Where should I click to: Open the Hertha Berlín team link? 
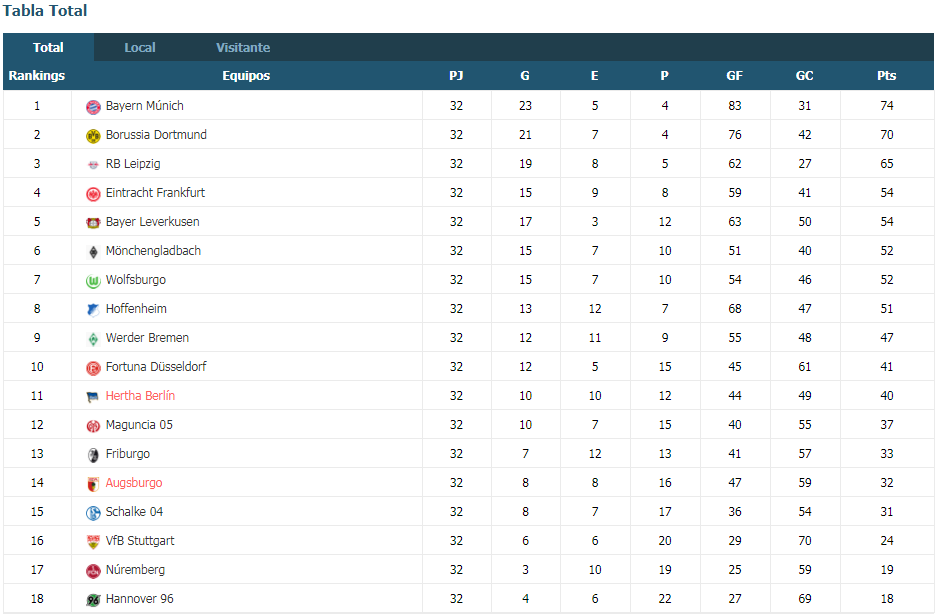coord(140,396)
